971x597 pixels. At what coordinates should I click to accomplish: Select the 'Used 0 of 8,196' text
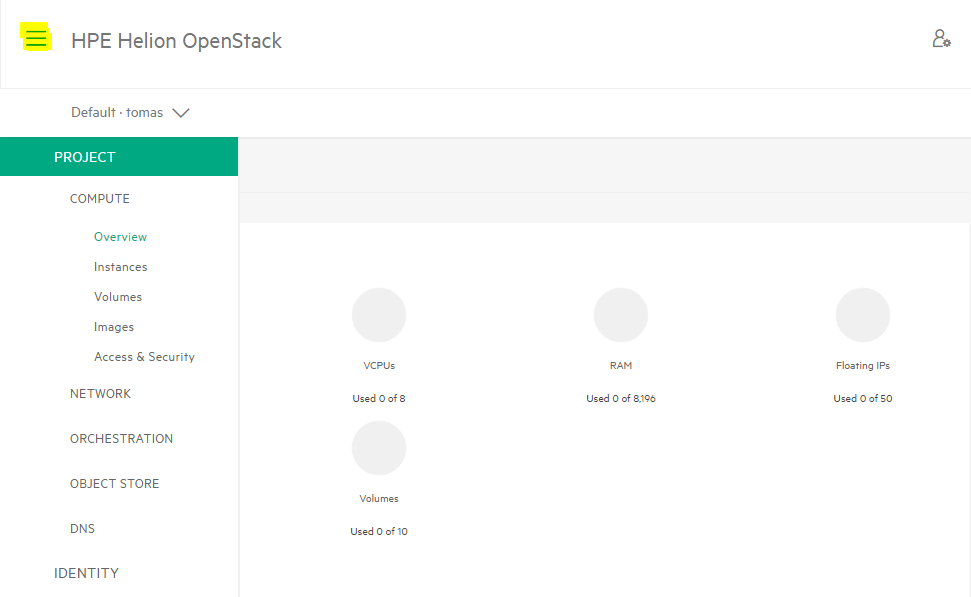point(621,398)
